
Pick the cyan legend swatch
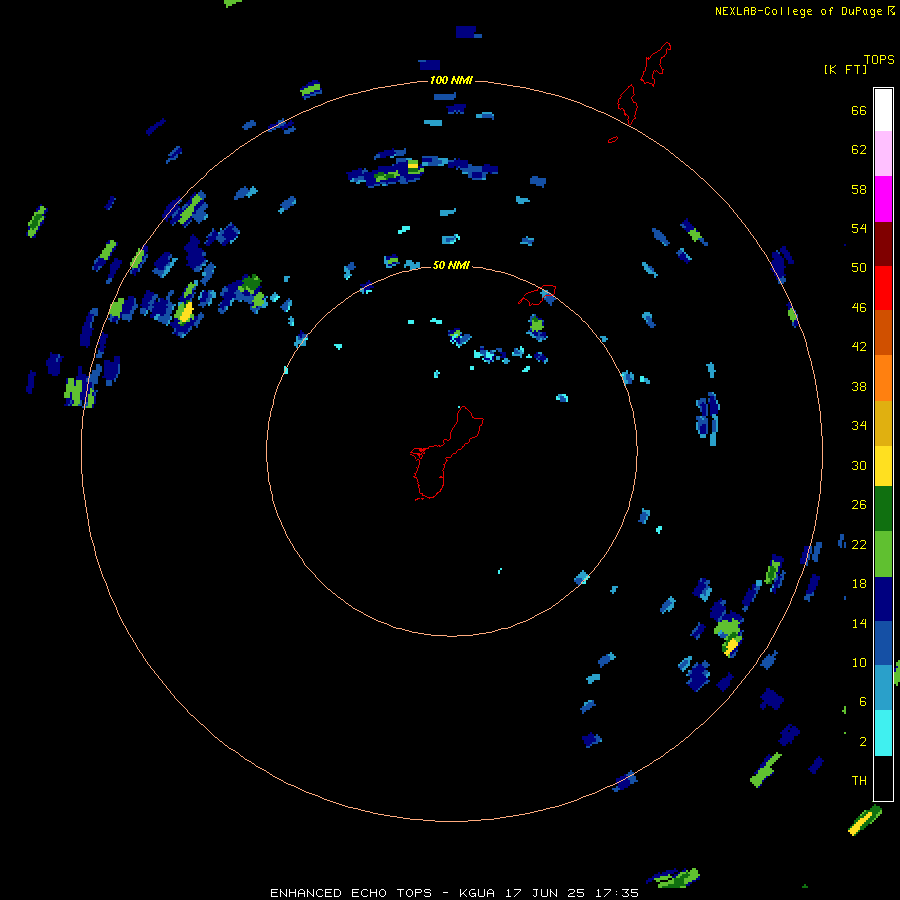tap(883, 733)
